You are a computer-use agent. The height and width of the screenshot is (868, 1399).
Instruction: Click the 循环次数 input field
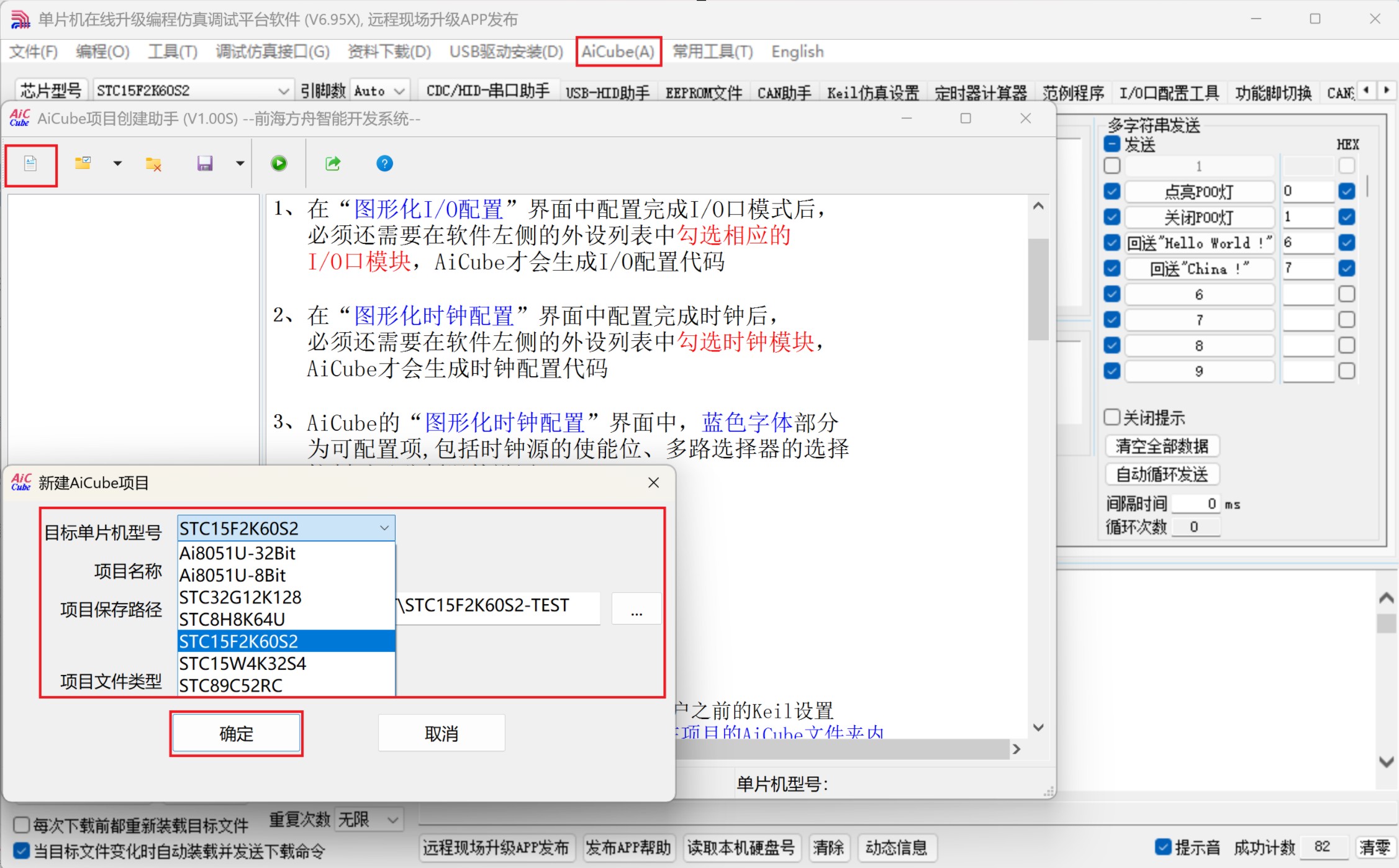[1196, 527]
